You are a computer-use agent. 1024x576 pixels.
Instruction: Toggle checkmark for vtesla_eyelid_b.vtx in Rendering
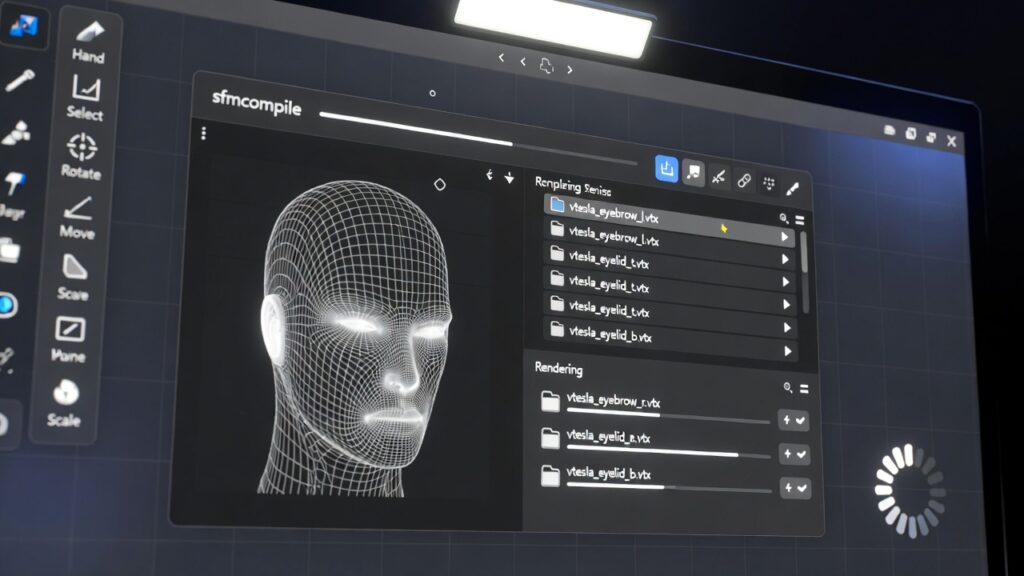point(802,488)
